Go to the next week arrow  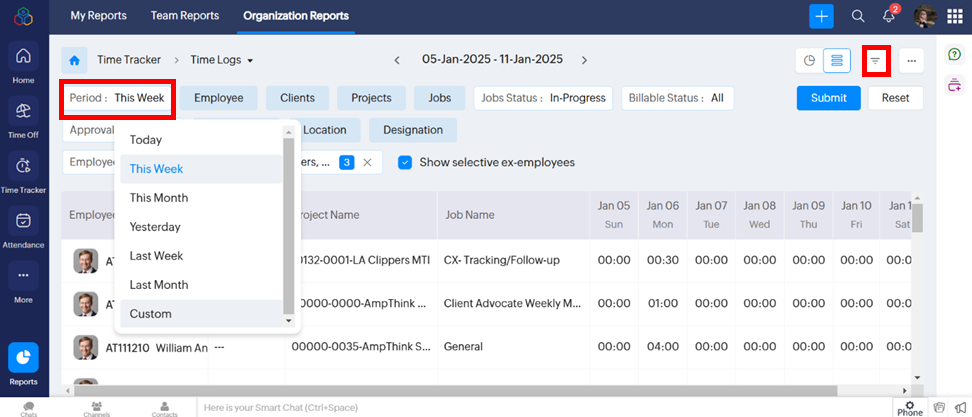click(x=585, y=60)
